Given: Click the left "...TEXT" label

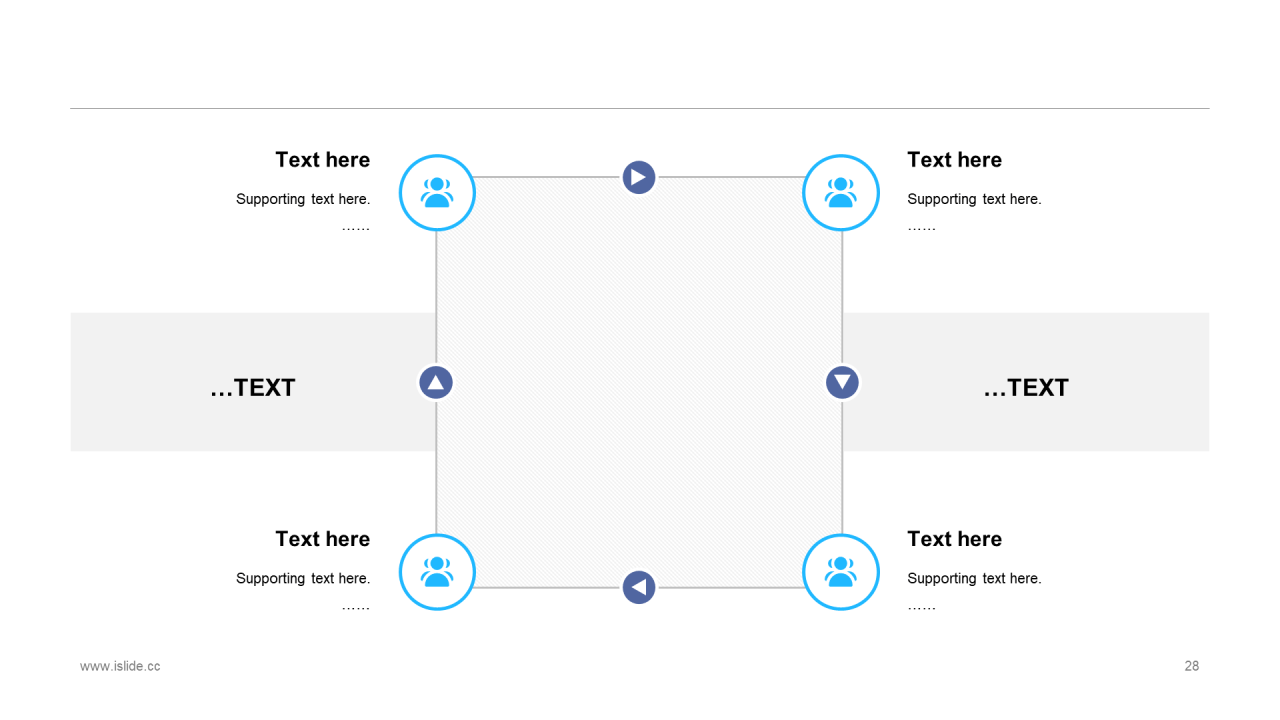Looking at the screenshot, I should (253, 388).
